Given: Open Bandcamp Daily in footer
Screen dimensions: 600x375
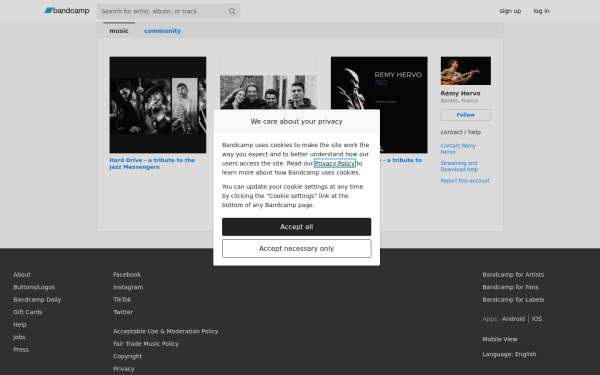Looking at the screenshot, I should pyautogui.click(x=37, y=300).
